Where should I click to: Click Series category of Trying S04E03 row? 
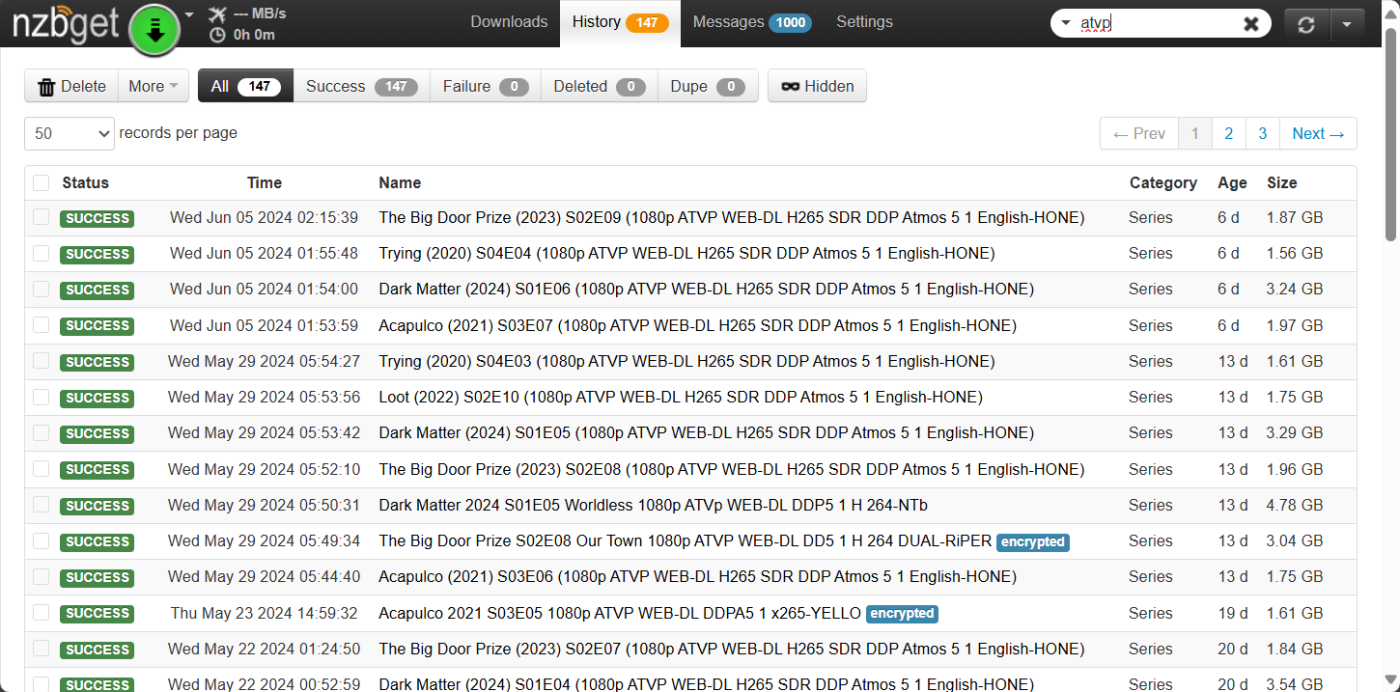[x=1150, y=361]
